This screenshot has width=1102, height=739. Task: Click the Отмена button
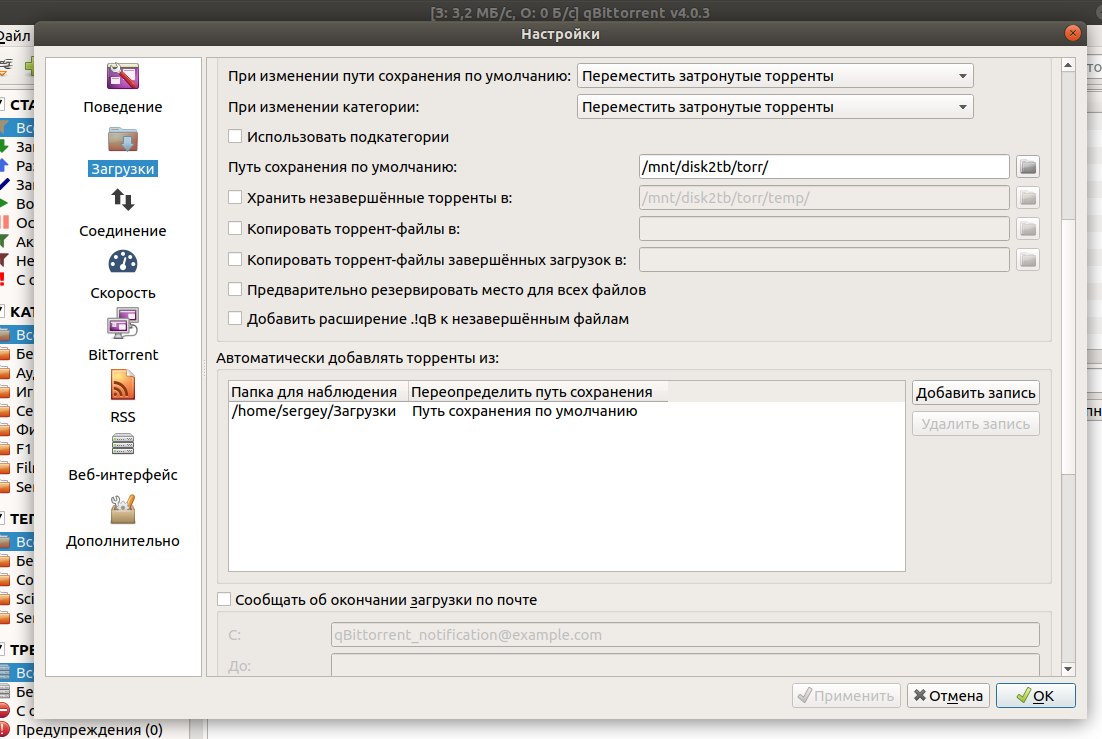tap(948, 695)
